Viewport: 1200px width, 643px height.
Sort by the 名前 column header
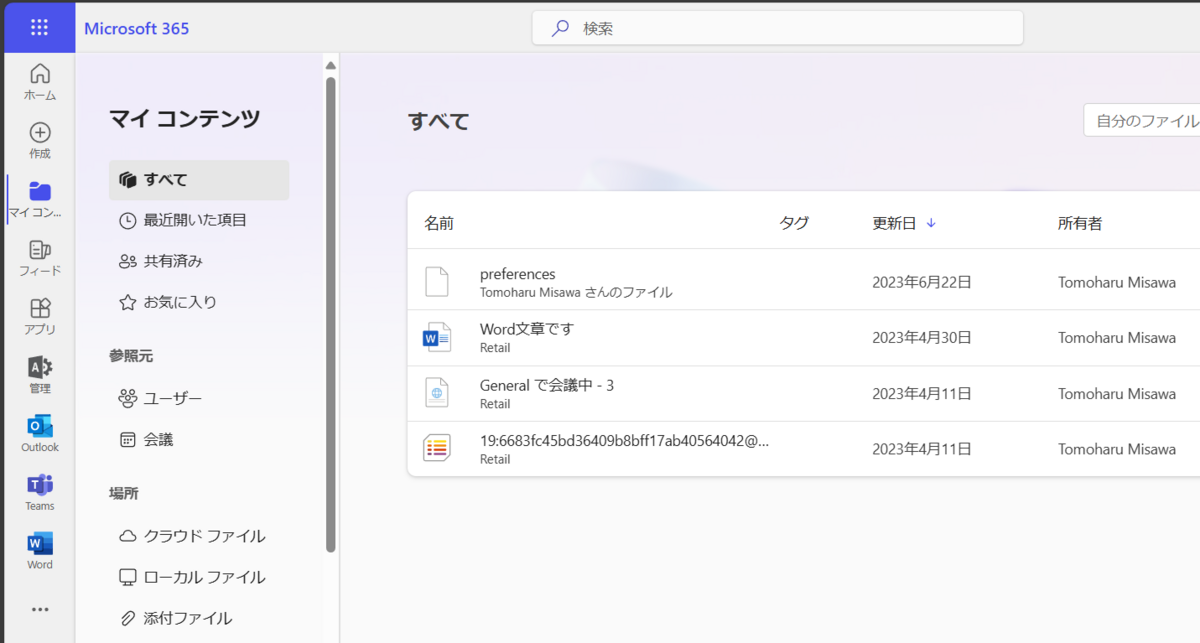coord(439,223)
